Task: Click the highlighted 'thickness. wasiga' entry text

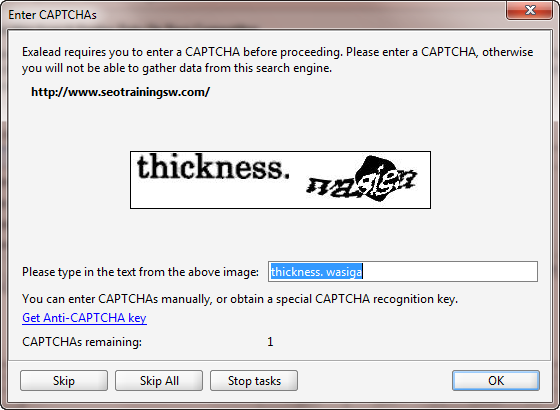Action: (316, 272)
